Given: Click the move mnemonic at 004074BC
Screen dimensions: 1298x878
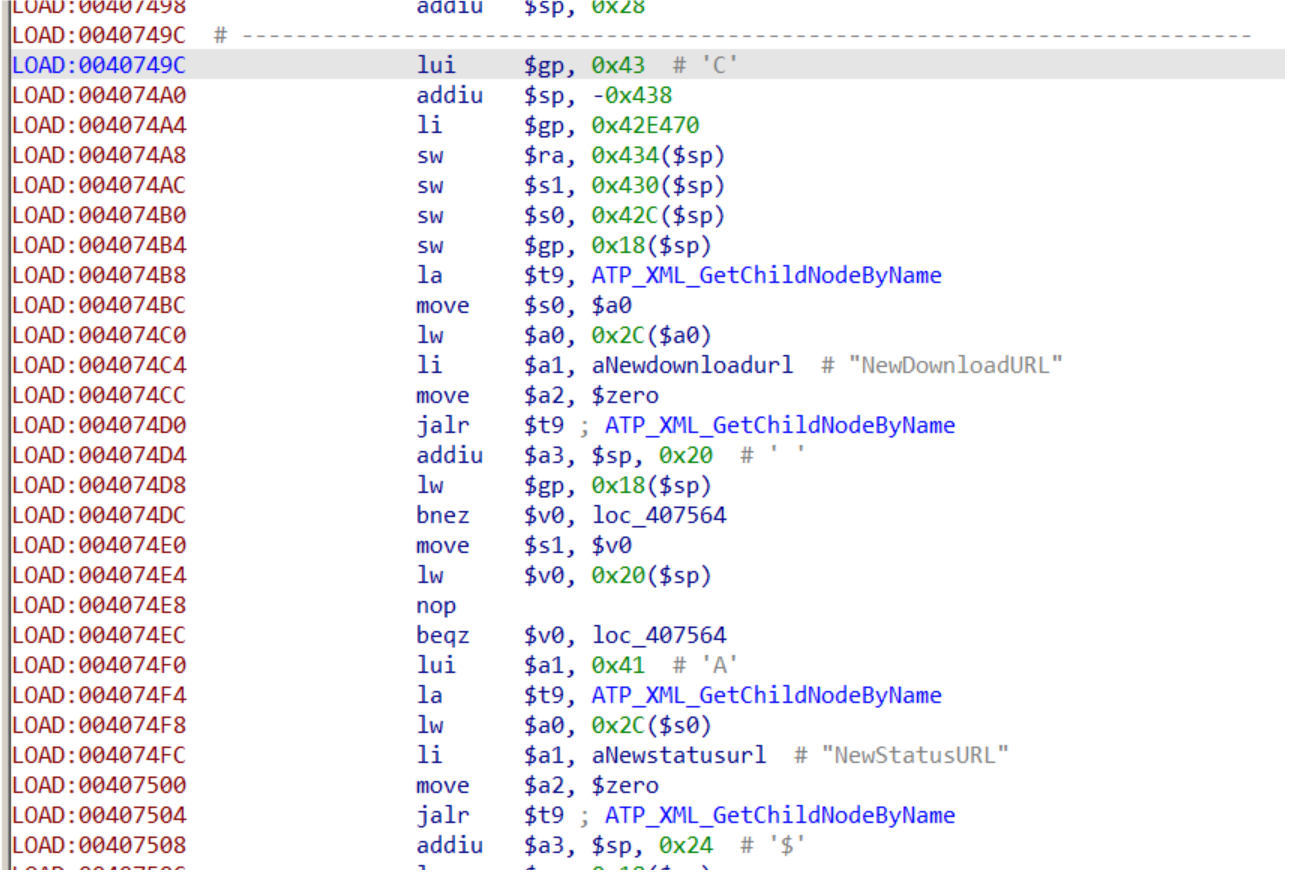Looking at the screenshot, I should [x=443, y=305].
